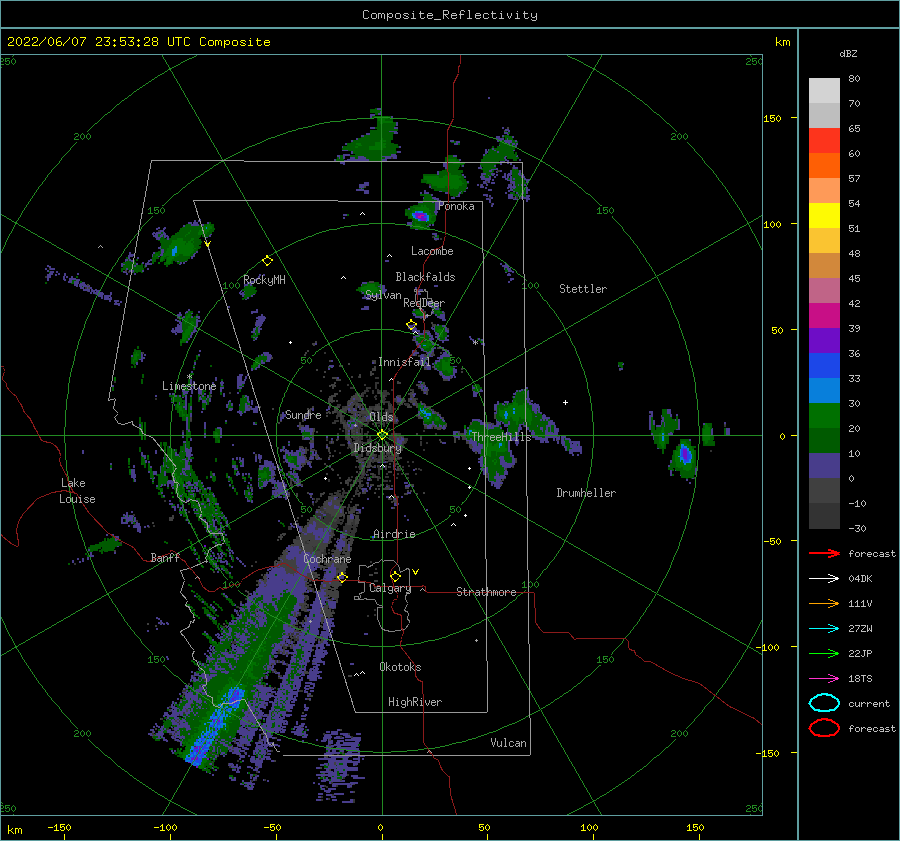Click the Lake Louise label

[x=78, y=491]
